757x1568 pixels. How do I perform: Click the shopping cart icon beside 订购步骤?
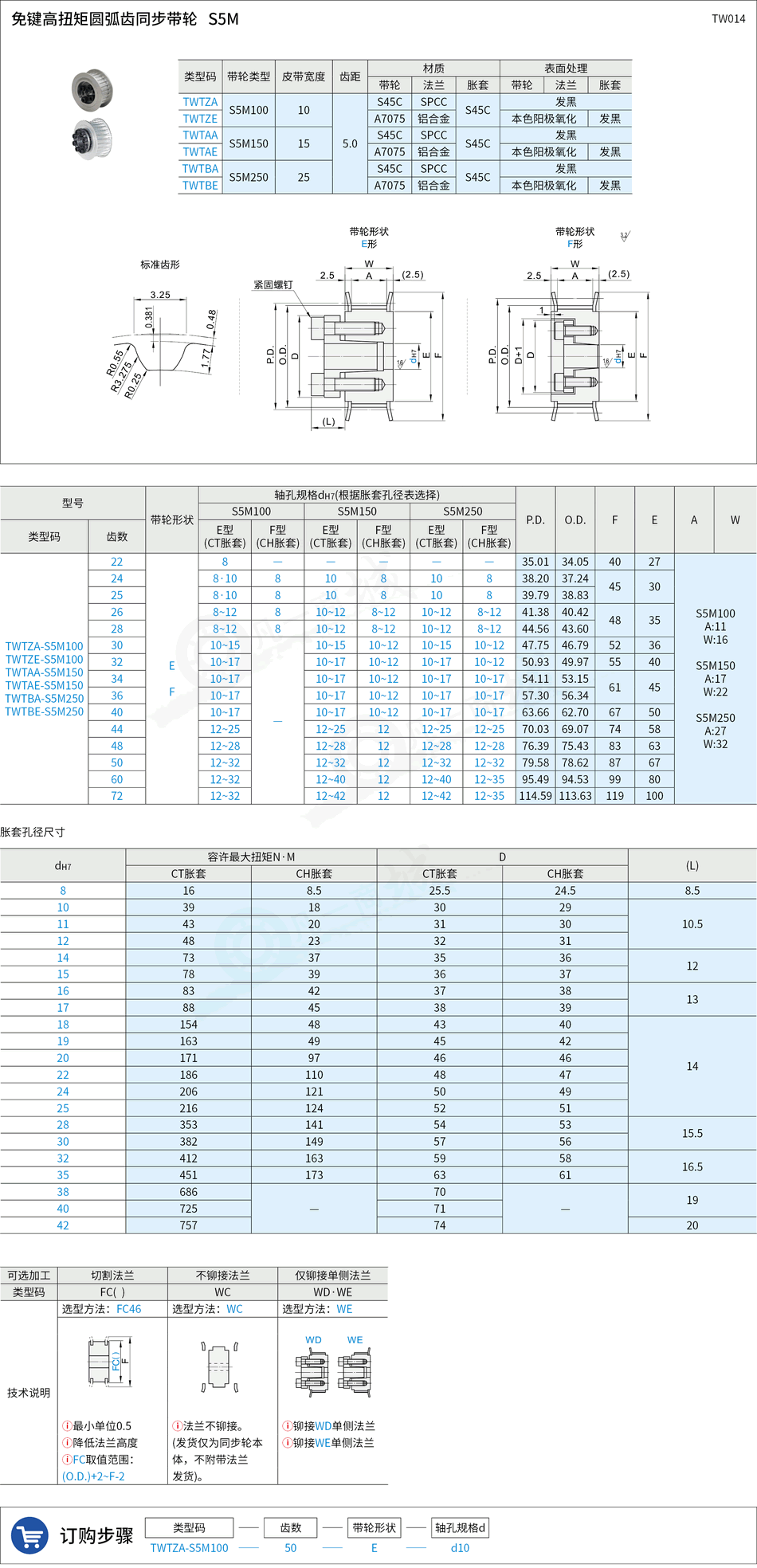coord(29,1535)
